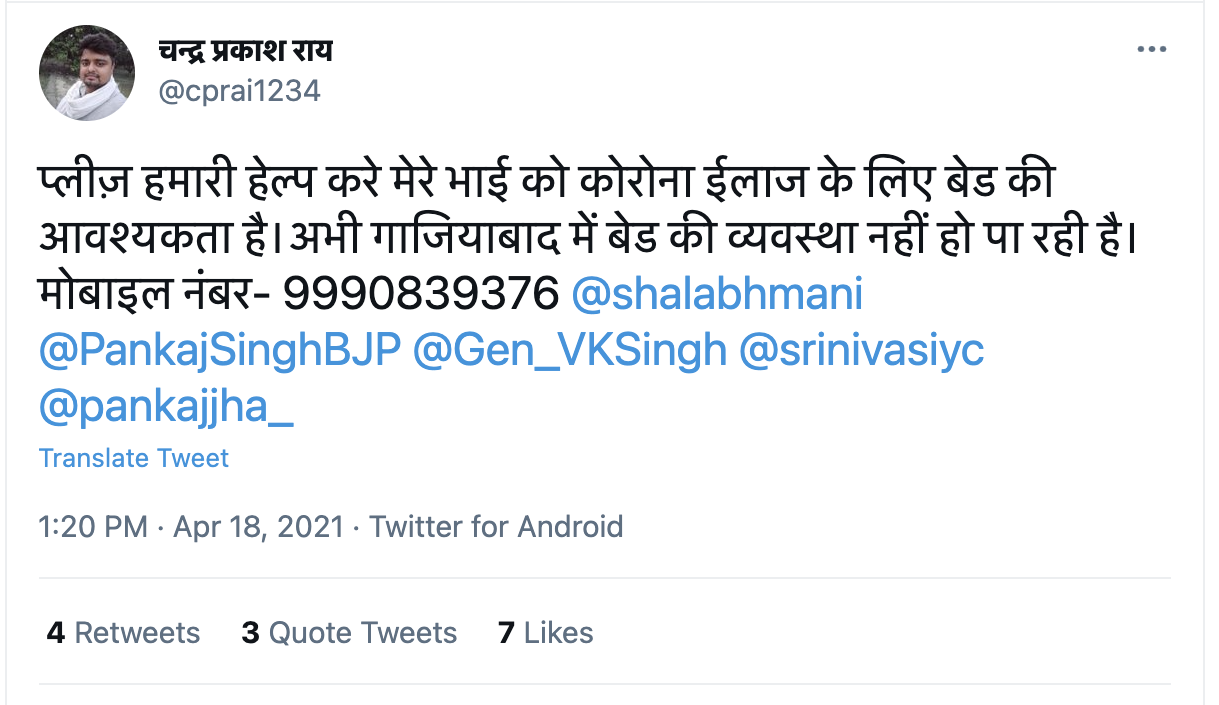Open the @srinivasiyc mention
The image size is (1219, 705).
(861, 350)
